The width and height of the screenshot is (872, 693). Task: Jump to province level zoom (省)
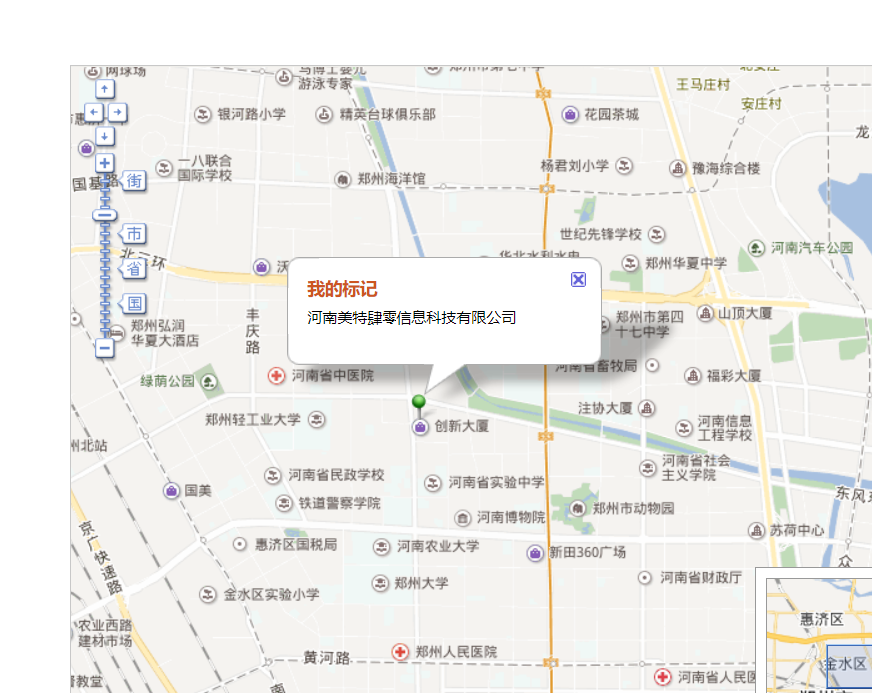click(134, 268)
